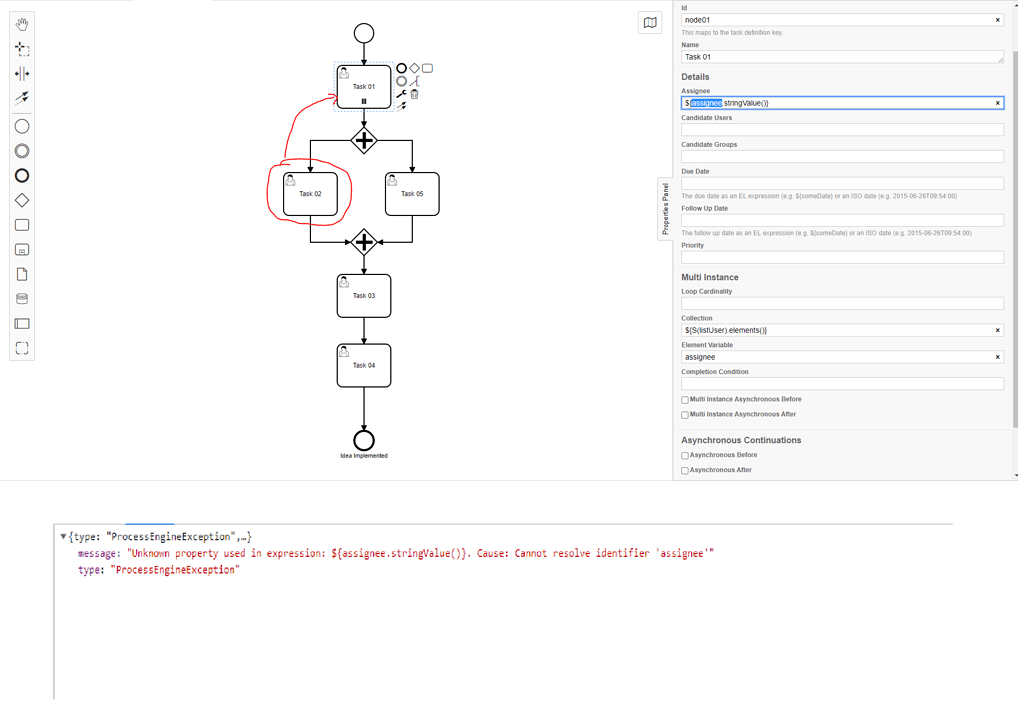This screenshot has height=716, width=1024.
Task: Select the Create Gateway diamond tool
Action: click(21, 200)
